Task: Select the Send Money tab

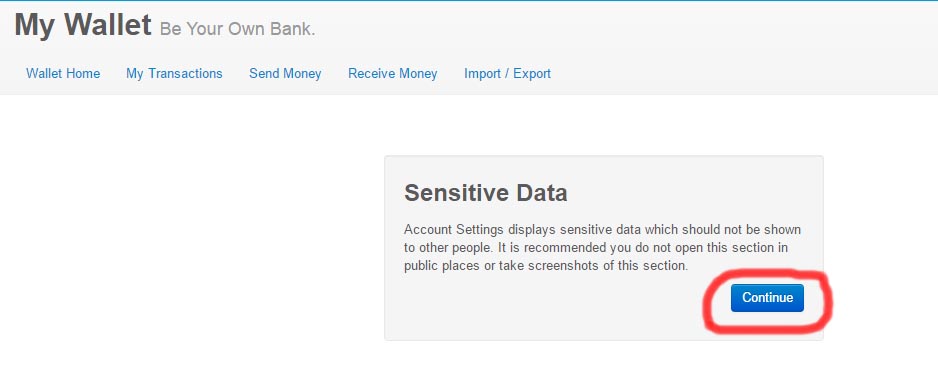Action: [285, 74]
